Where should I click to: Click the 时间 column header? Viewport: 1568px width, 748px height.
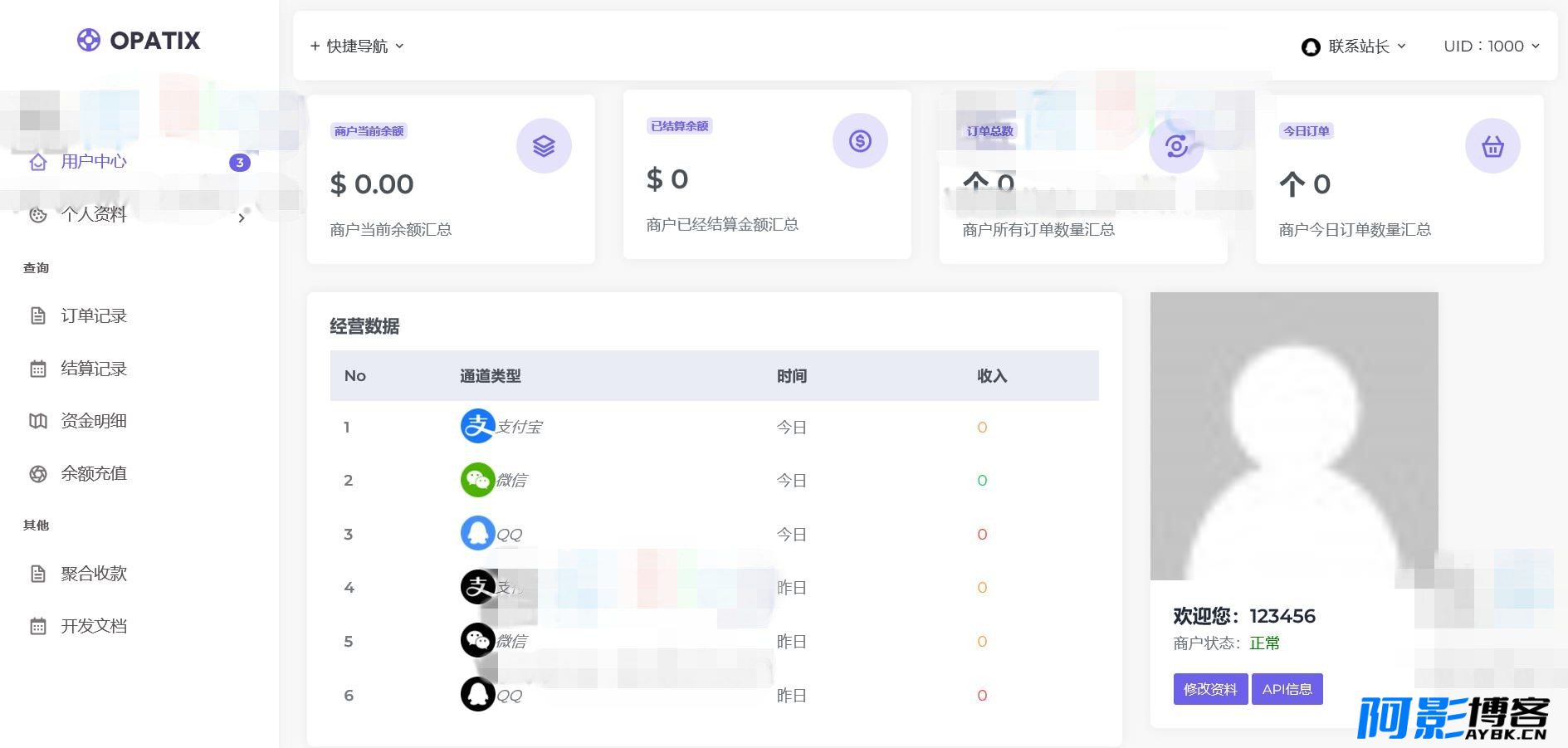[792, 376]
